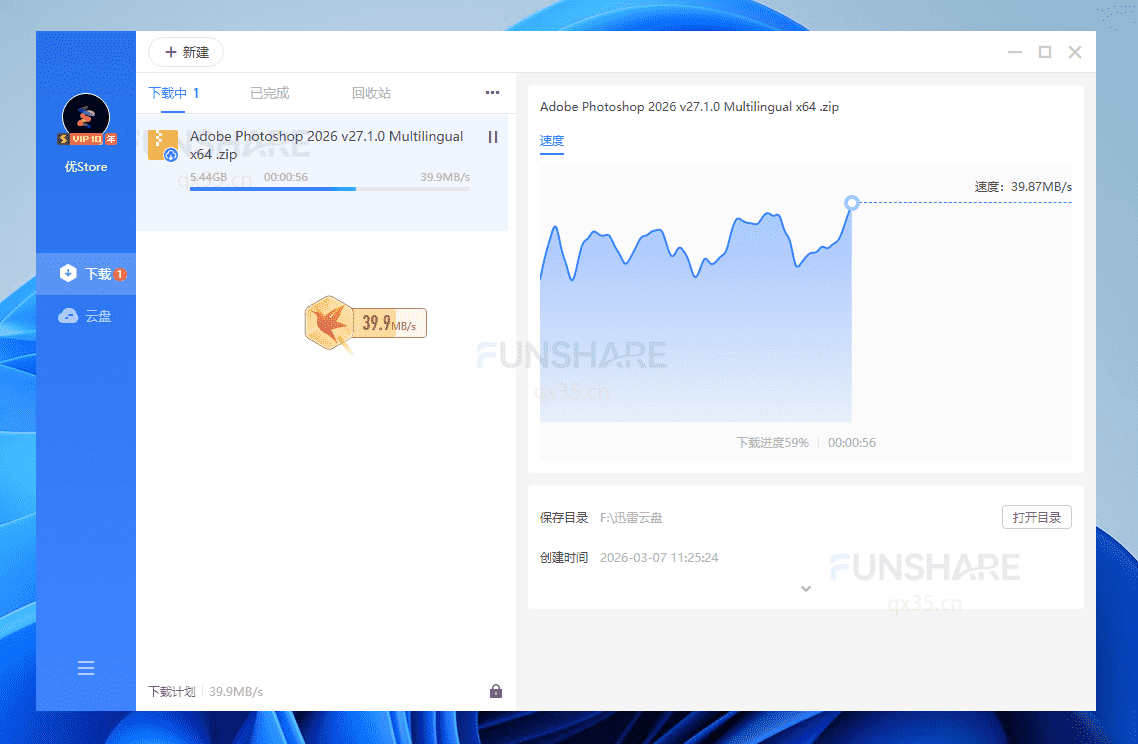Screen dimensions: 1138x744
Task: Open the 云盘 cloud drive sidebar section
Action: click(x=85, y=315)
